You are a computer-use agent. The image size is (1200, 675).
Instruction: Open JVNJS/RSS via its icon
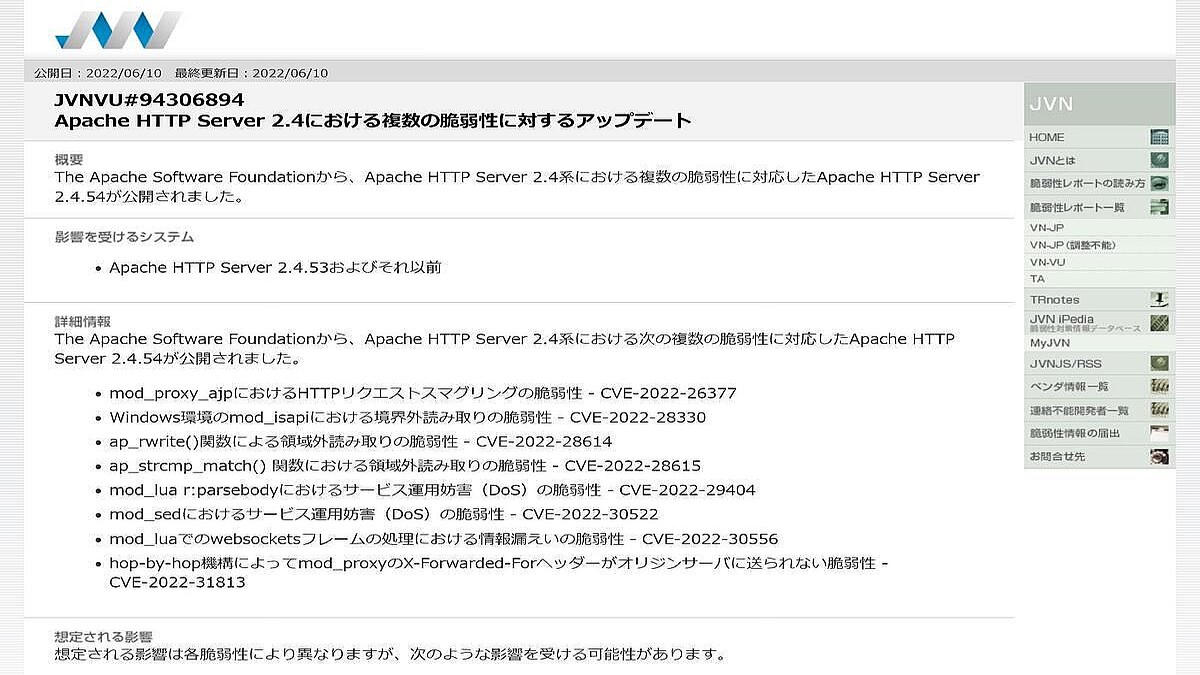pos(1158,362)
